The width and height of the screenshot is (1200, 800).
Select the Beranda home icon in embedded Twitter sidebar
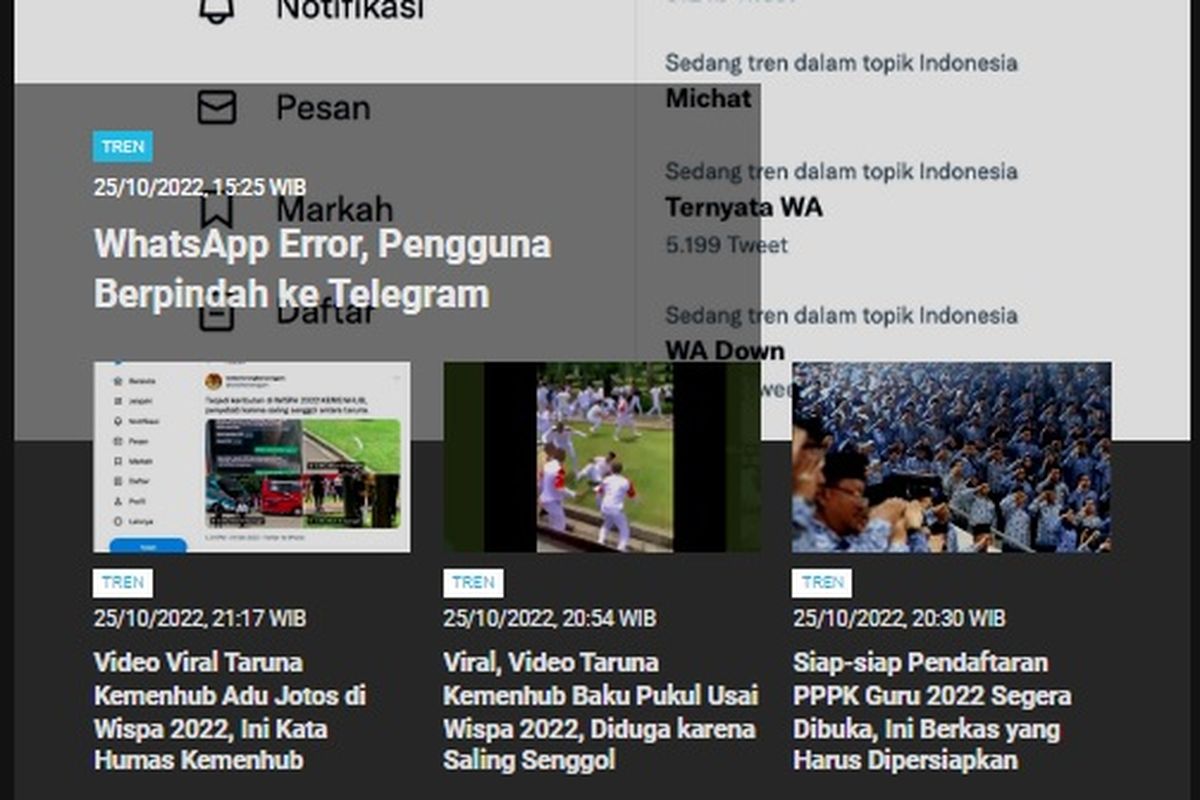pyautogui.click(x=120, y=380)
